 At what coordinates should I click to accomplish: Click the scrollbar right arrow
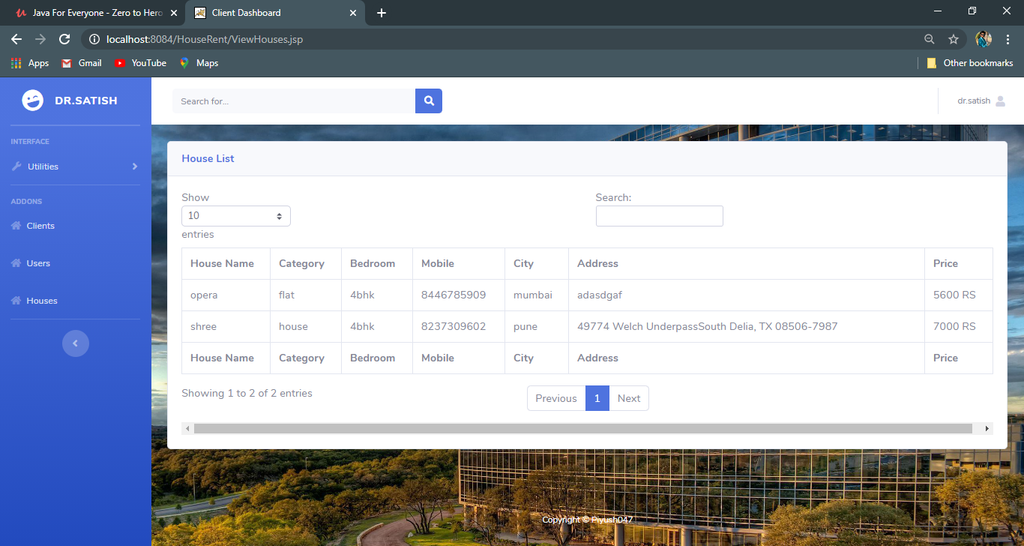[x=987, y=428]
